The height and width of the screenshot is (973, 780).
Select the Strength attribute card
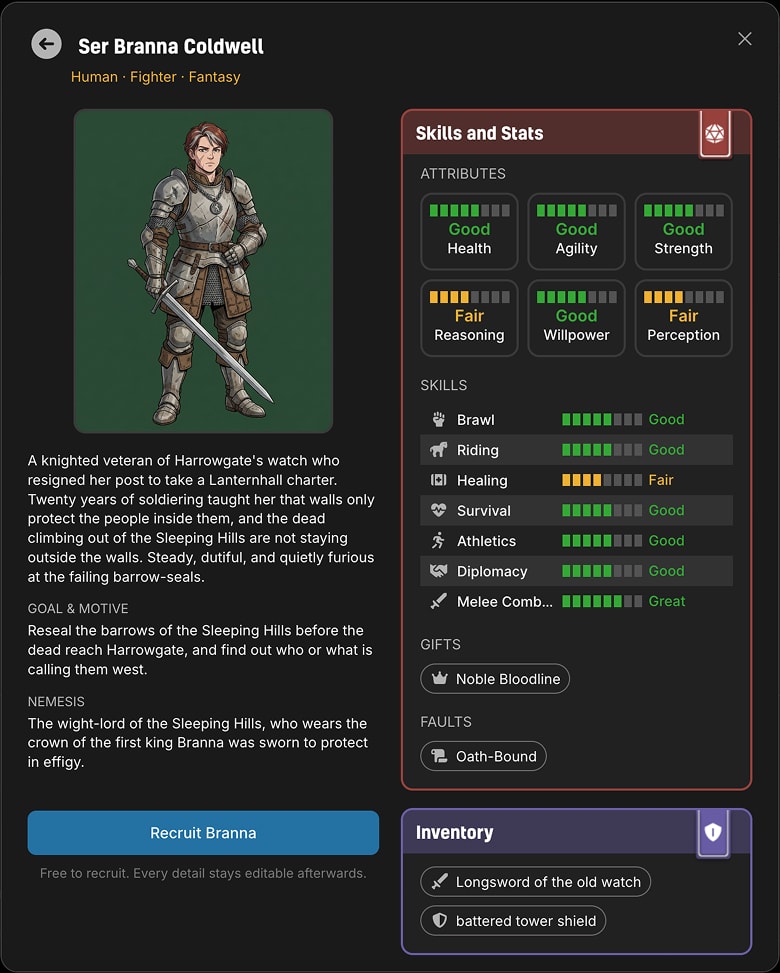683,231
